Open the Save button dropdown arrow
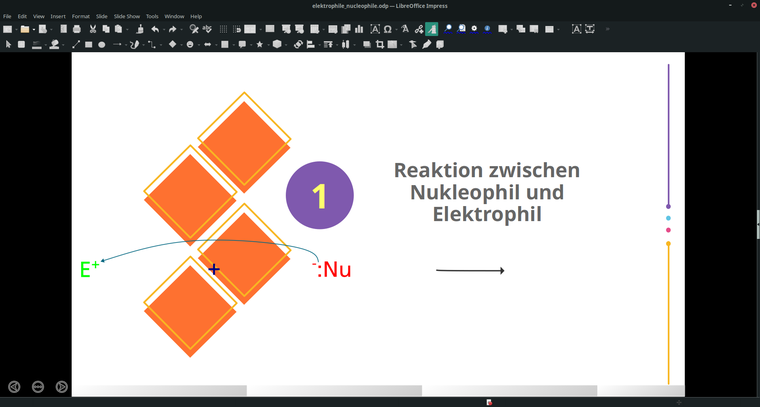Screen dimensions: 760x407 coord(51,30)
